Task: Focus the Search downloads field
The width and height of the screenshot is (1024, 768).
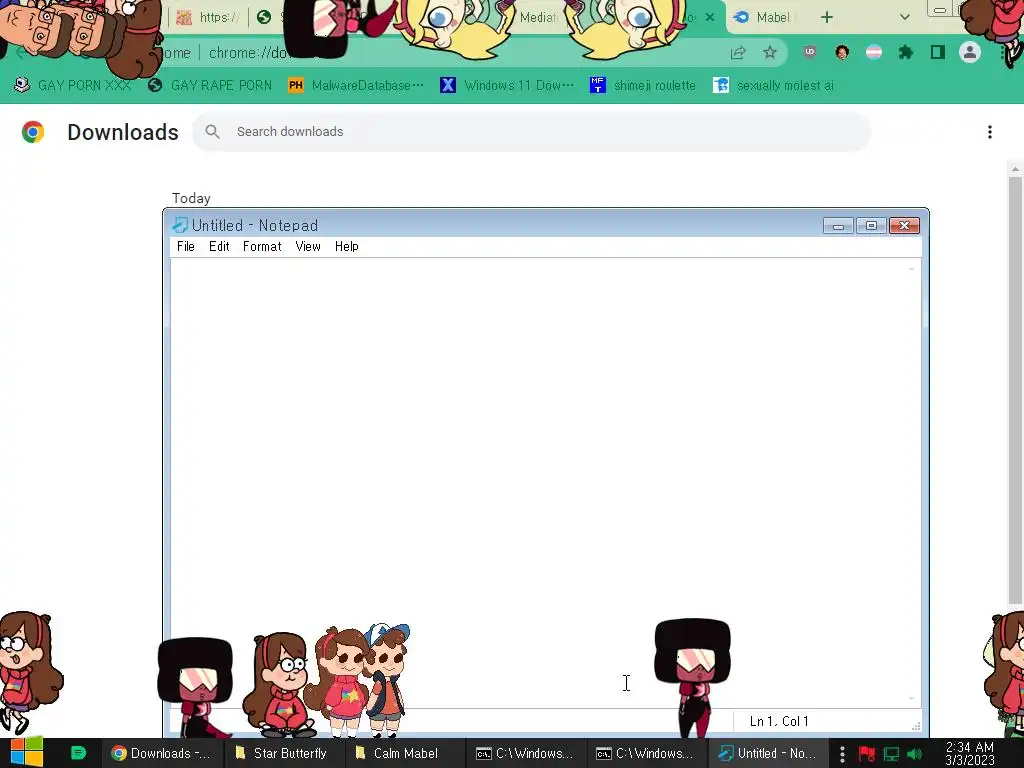Action: click(531, 132)
